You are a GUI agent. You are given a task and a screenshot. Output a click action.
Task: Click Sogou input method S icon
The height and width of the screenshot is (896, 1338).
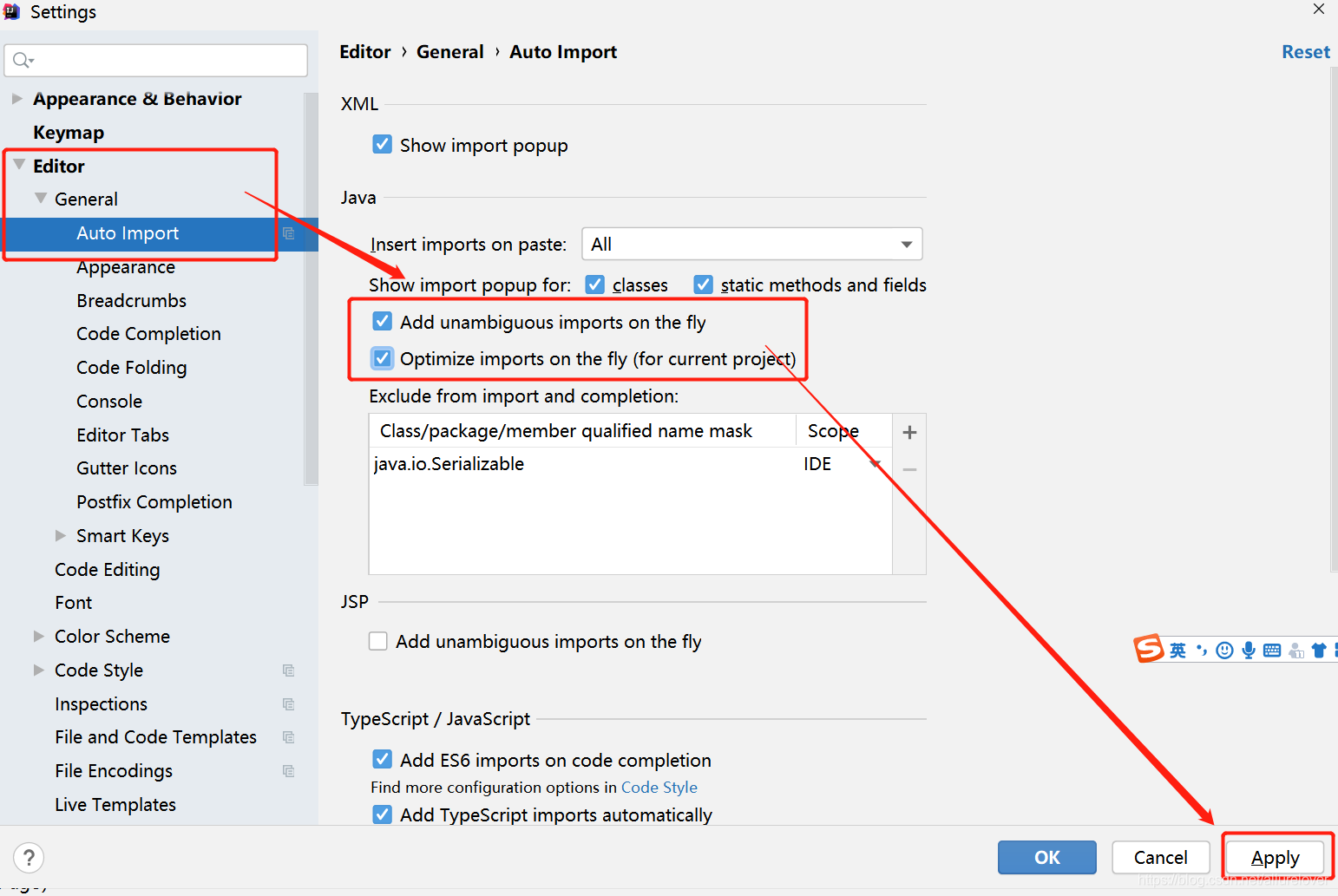click(1149, 648)
